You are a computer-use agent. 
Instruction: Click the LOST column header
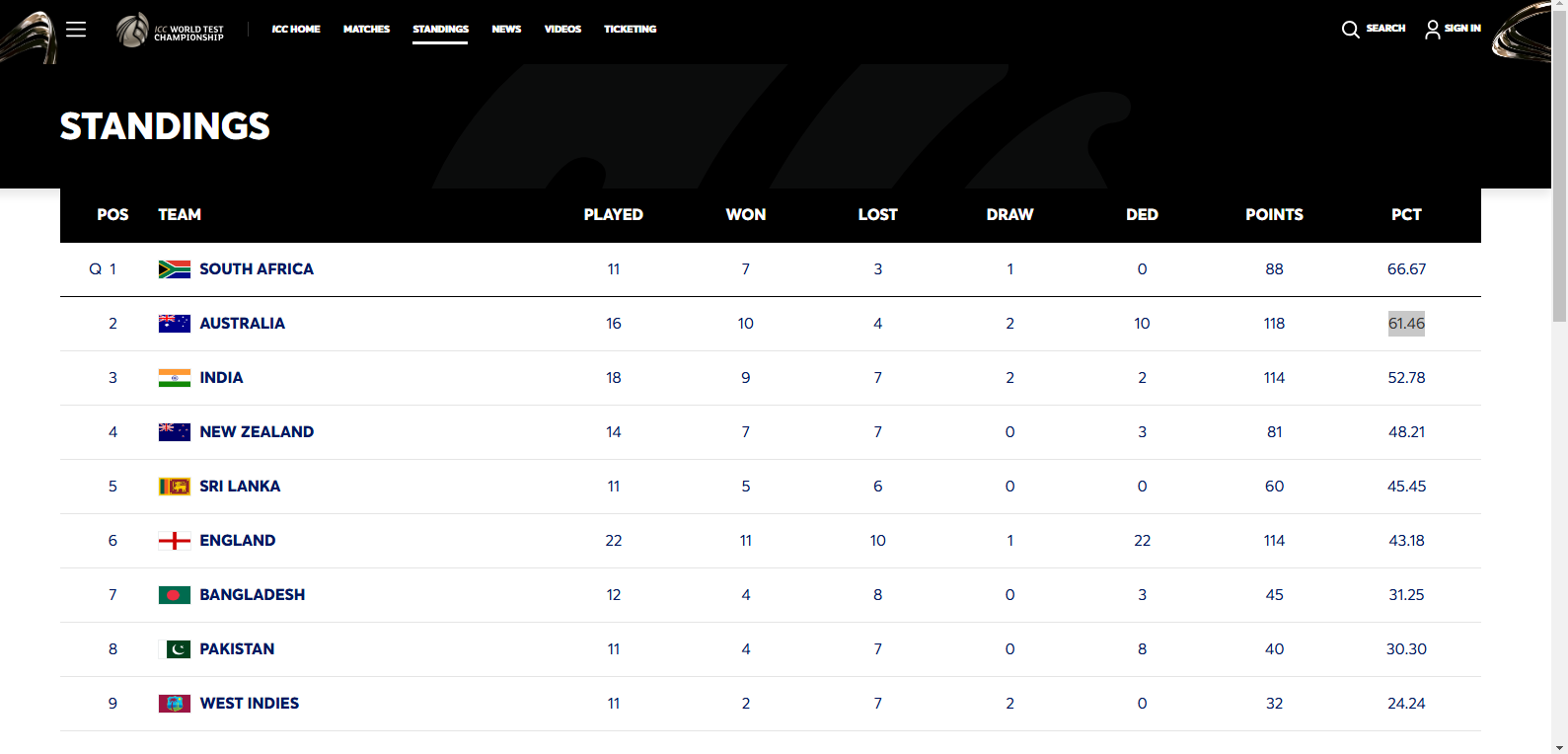click(877, 215)
